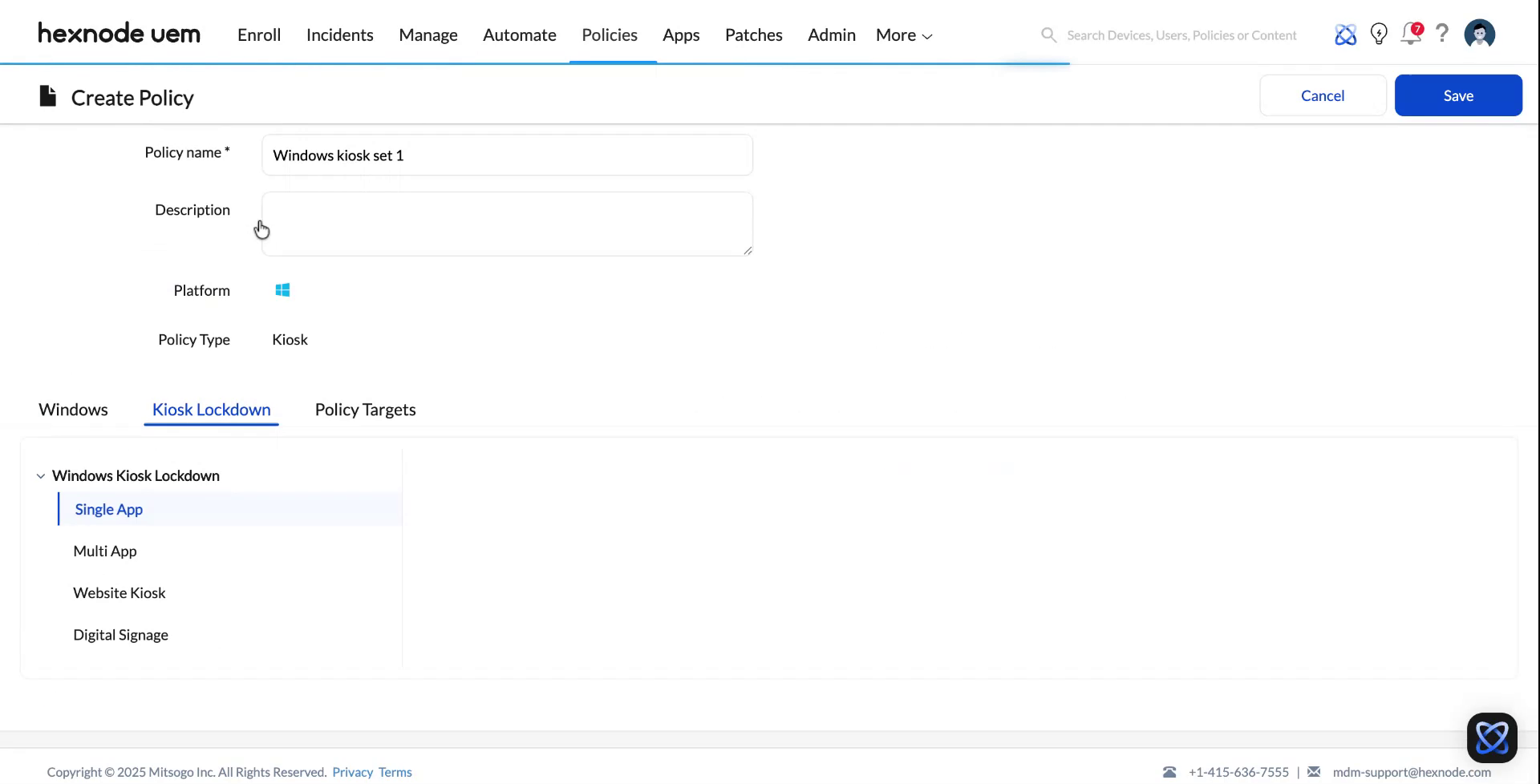Select the Windows platform logo icon

click(282, 290)
